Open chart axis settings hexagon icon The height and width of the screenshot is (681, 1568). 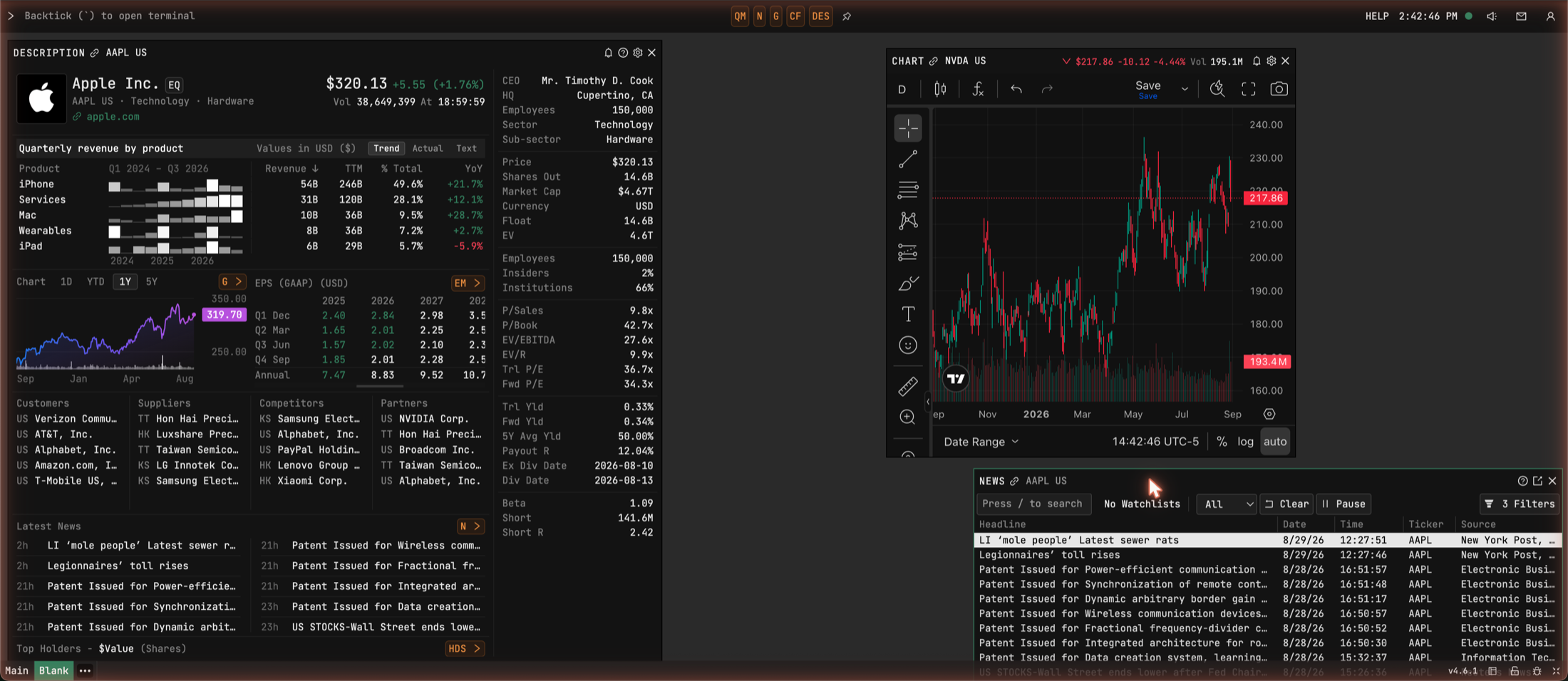tap(1269, 414)
